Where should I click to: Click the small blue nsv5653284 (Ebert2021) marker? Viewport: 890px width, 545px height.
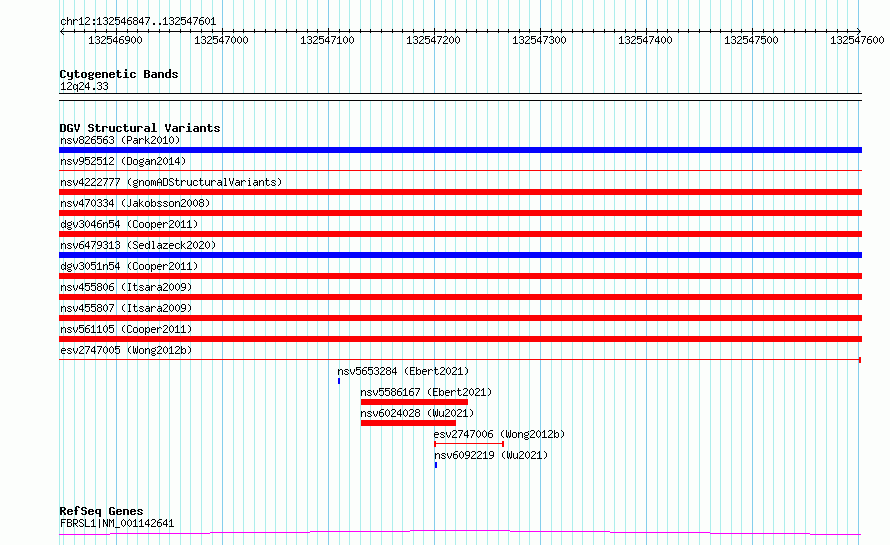point(339,381)
